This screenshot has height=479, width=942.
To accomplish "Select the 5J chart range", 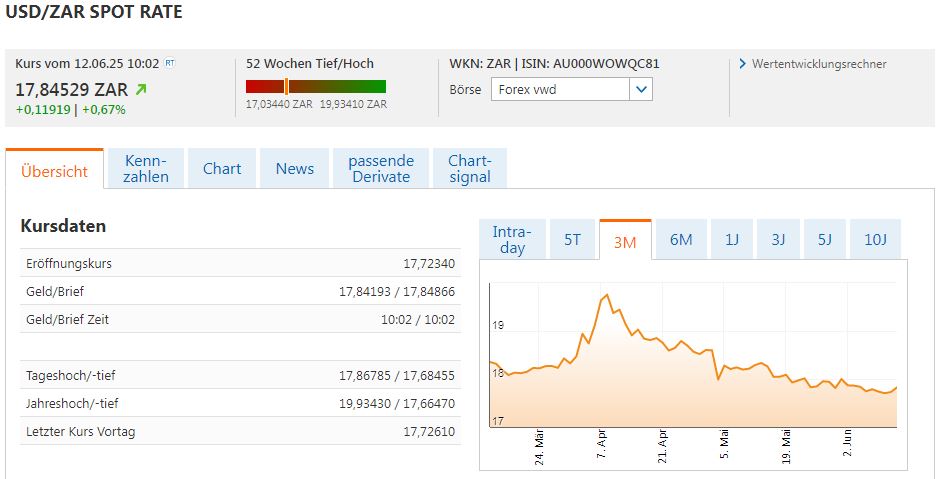I will point(824,239).
